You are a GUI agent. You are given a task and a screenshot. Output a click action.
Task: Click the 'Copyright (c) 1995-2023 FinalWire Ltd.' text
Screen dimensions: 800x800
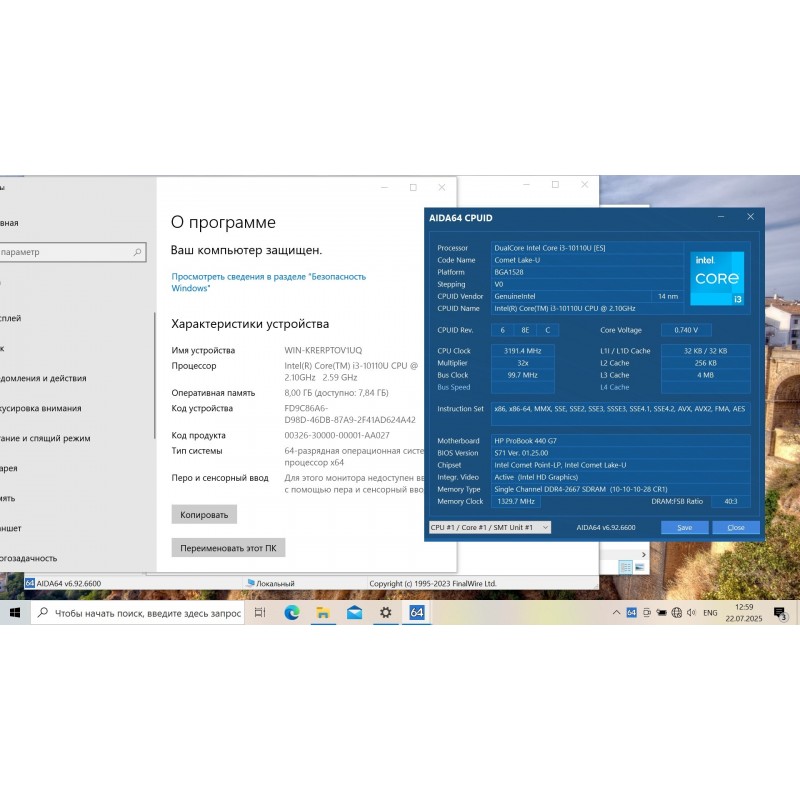(x=433, y=584)
